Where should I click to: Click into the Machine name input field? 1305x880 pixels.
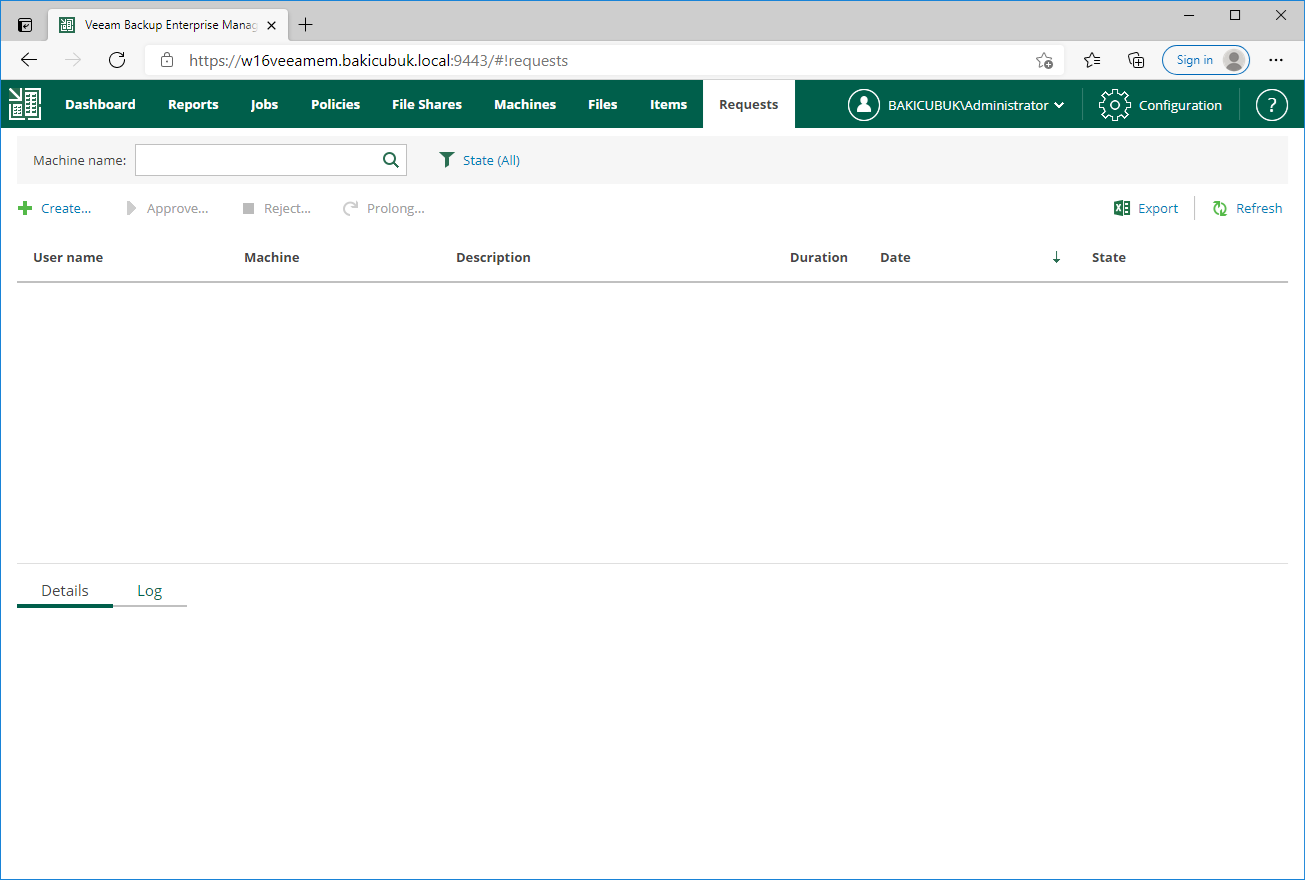[x=256, y=160]
